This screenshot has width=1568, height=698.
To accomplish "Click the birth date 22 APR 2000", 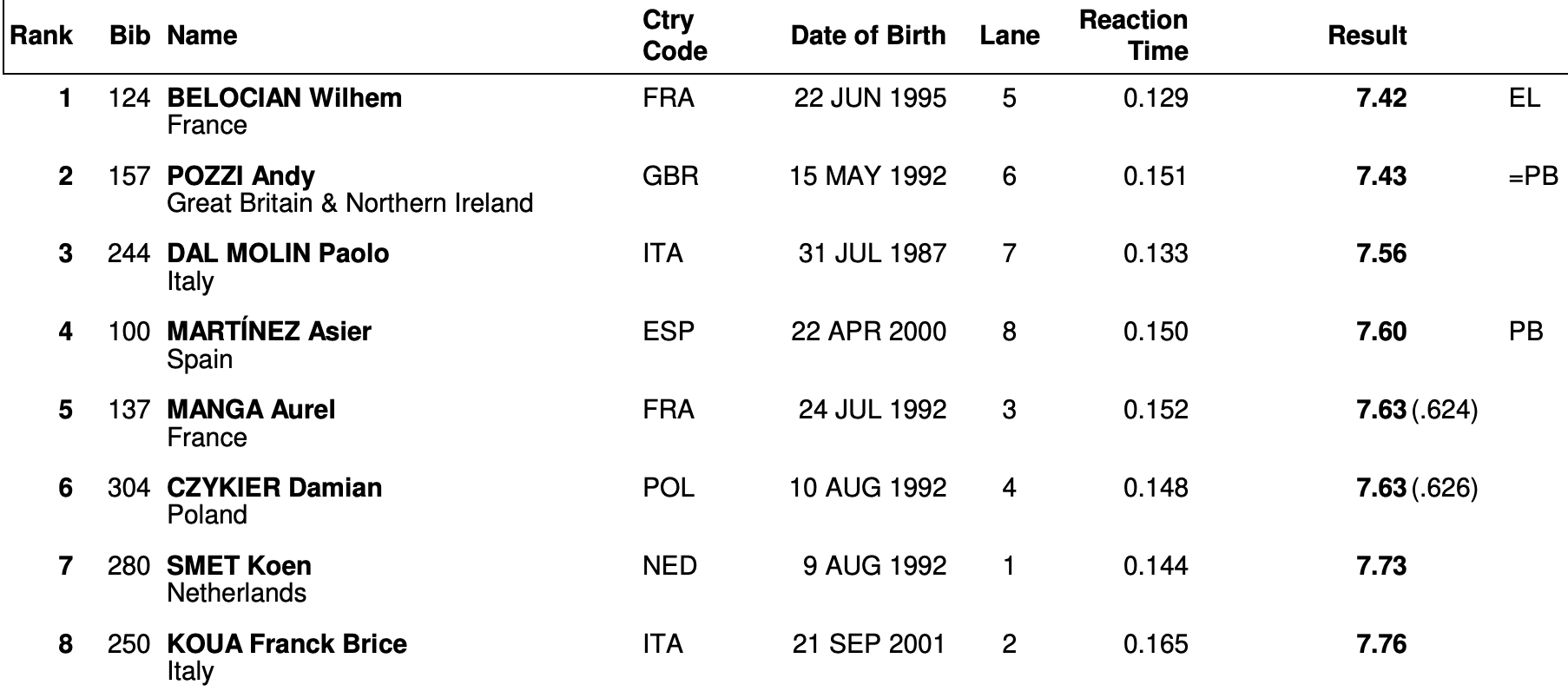I will (868, 331).
